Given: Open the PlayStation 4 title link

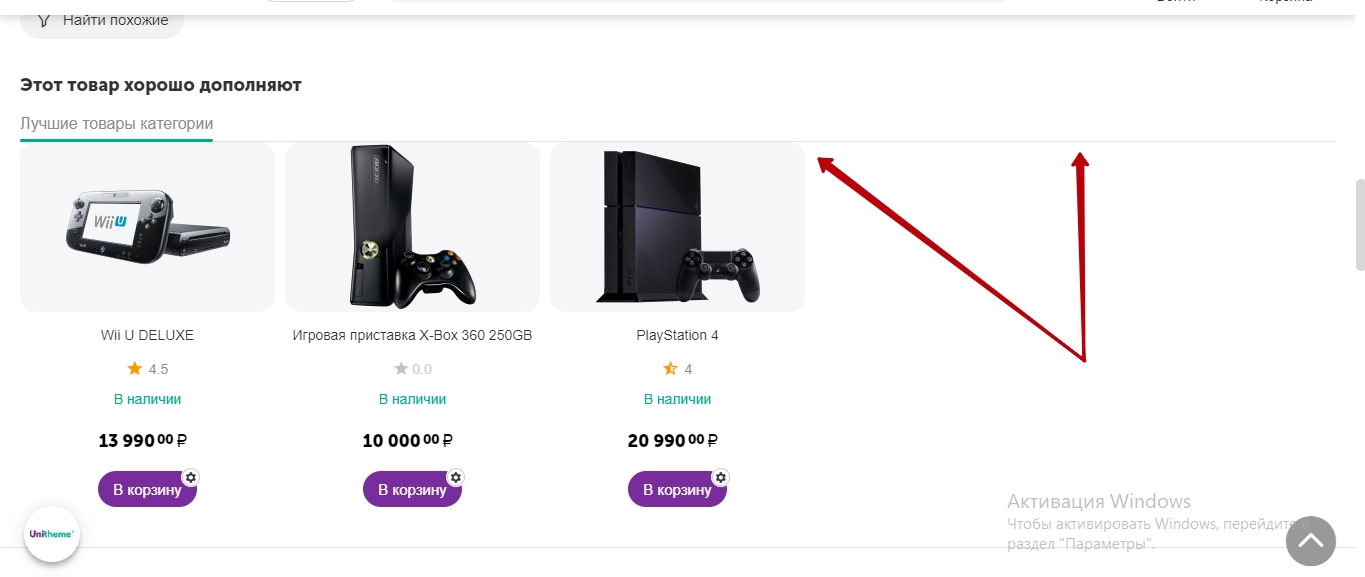Looking at the screenshot, I should coord(677,336).
